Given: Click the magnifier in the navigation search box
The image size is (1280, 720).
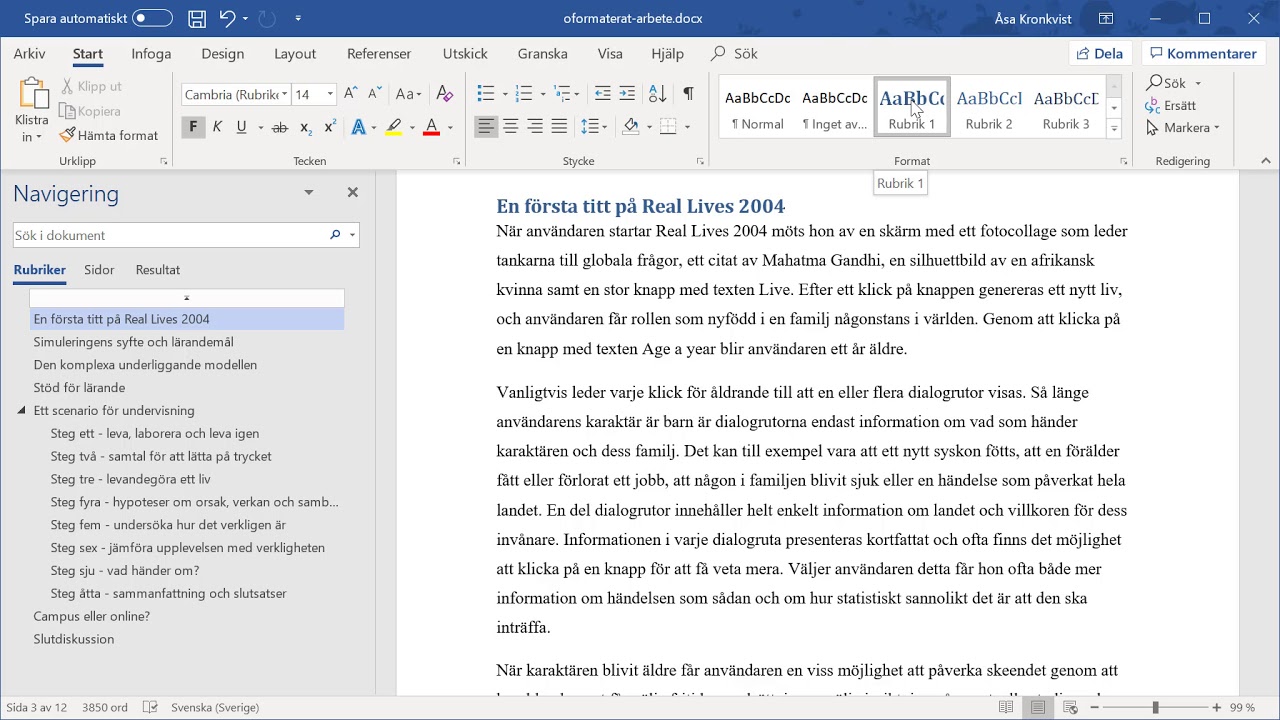Looking at the screenshot, I should (335, 235).
